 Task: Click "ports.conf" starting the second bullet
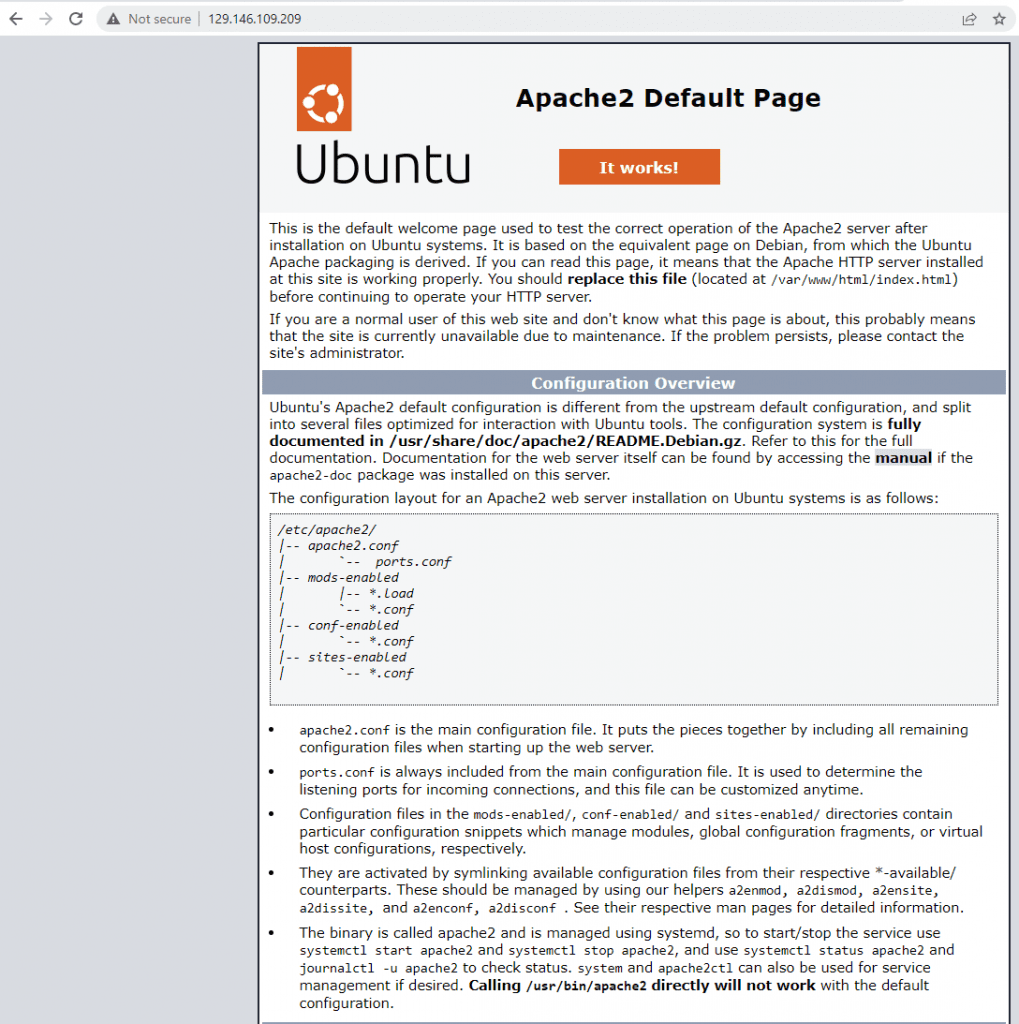tap(337, 773)
